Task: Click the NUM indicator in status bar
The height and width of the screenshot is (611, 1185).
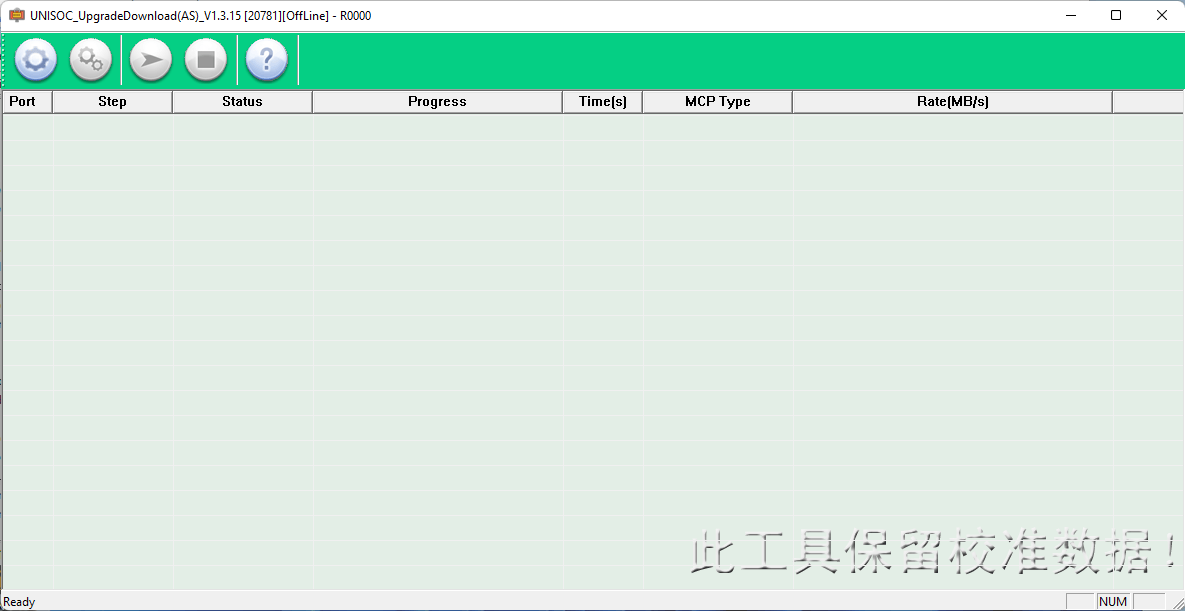Action: 1113,601
